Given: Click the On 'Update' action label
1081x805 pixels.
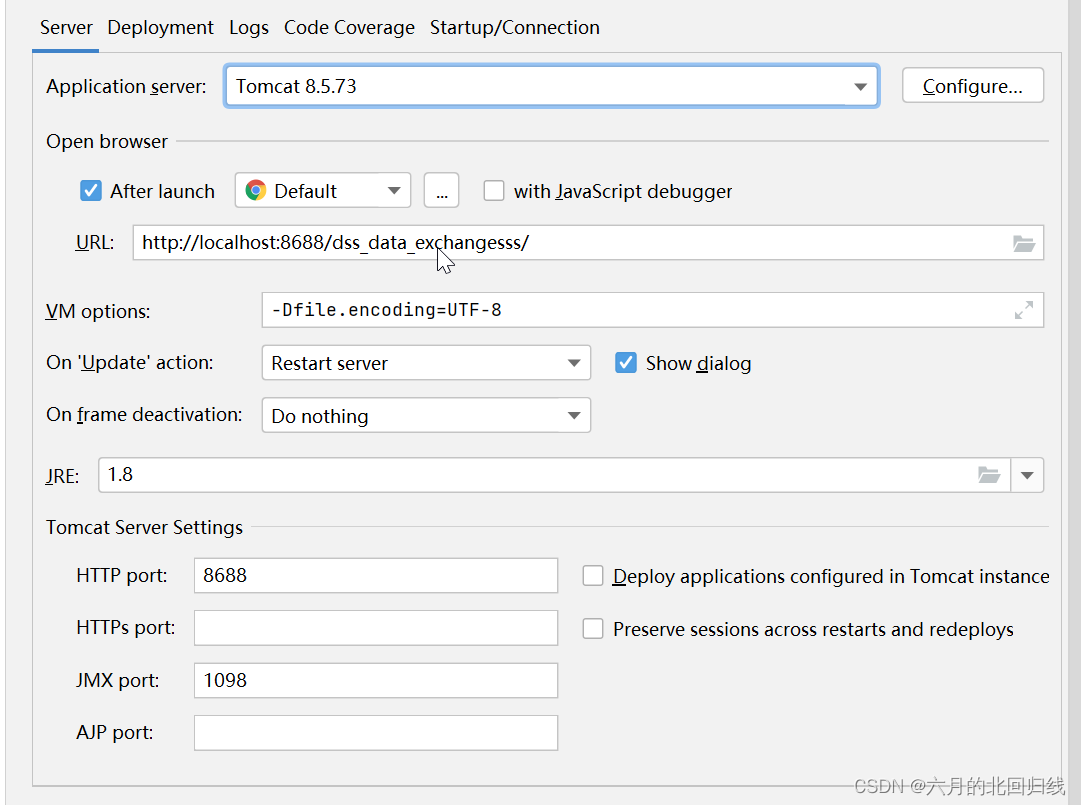Looking at the screenshot, I should pos(130,363).
